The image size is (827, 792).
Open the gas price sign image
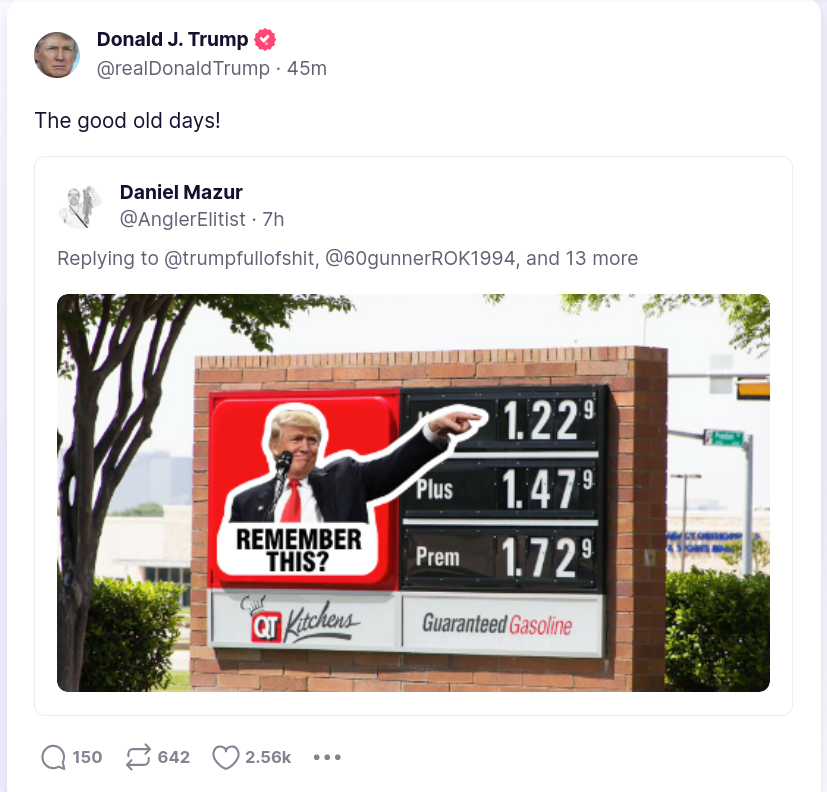point(414,492)
